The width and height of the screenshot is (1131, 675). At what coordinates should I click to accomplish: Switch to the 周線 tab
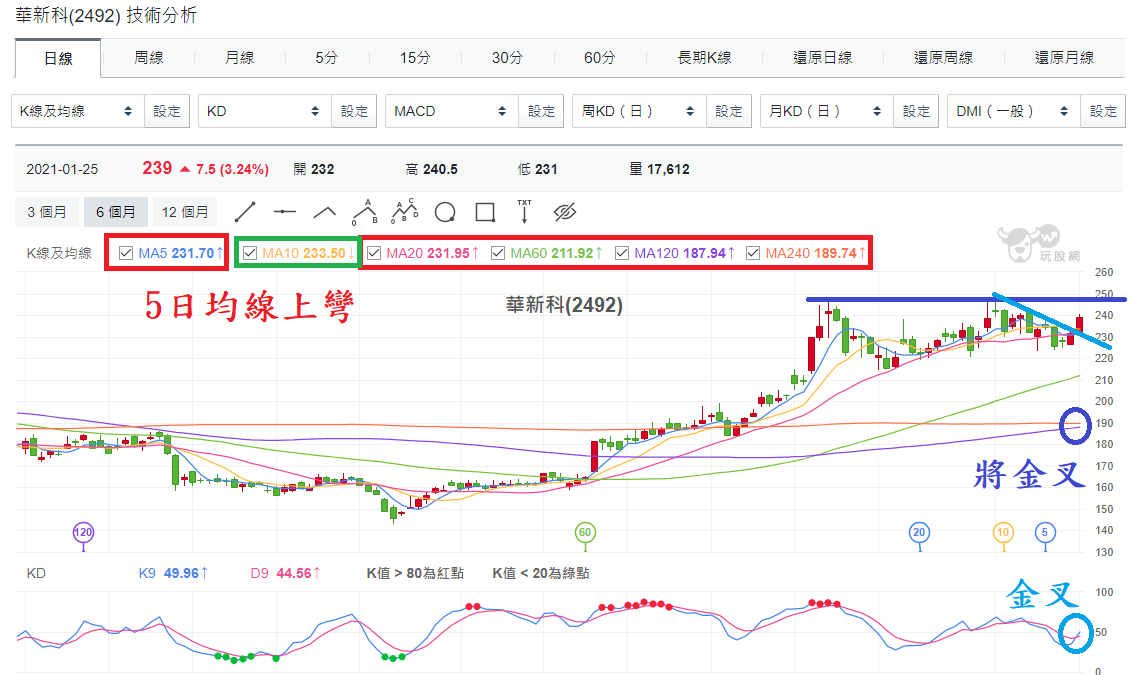149,58
